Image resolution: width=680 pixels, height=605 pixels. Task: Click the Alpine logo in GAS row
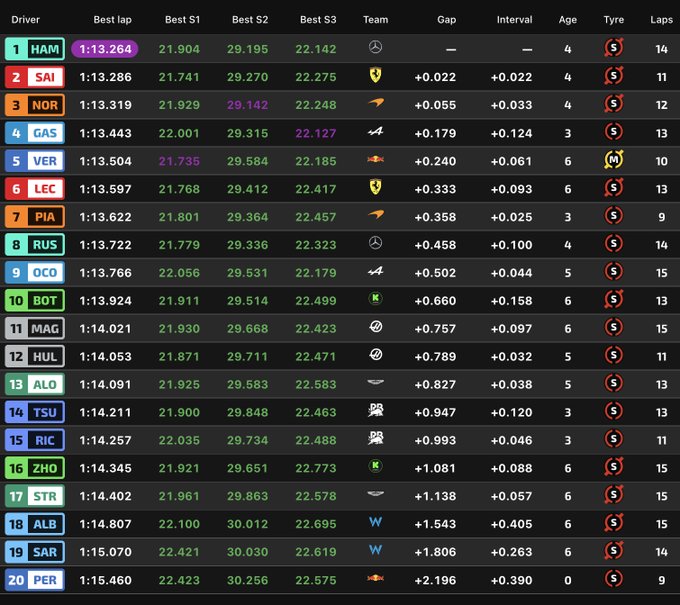(x=376, y=131)
